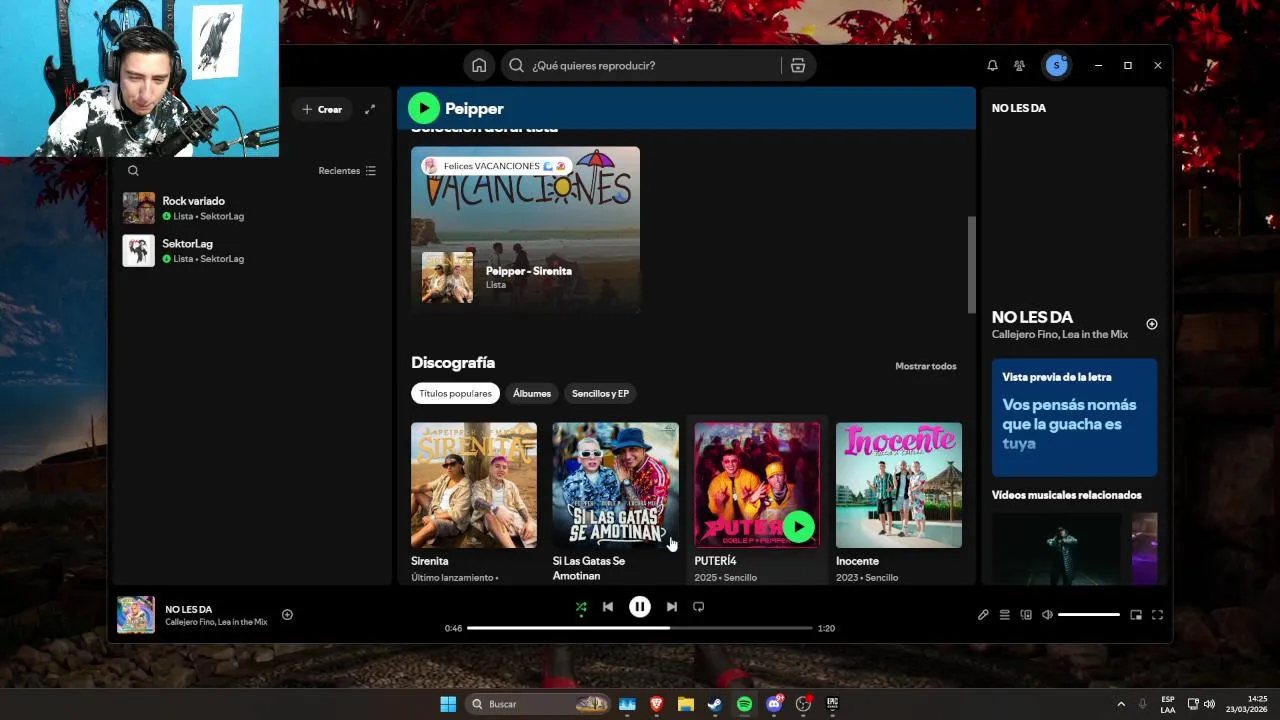This screenshot has height=720, width=1280.
Task: Select the Álbumes filter
Action: 532,393
